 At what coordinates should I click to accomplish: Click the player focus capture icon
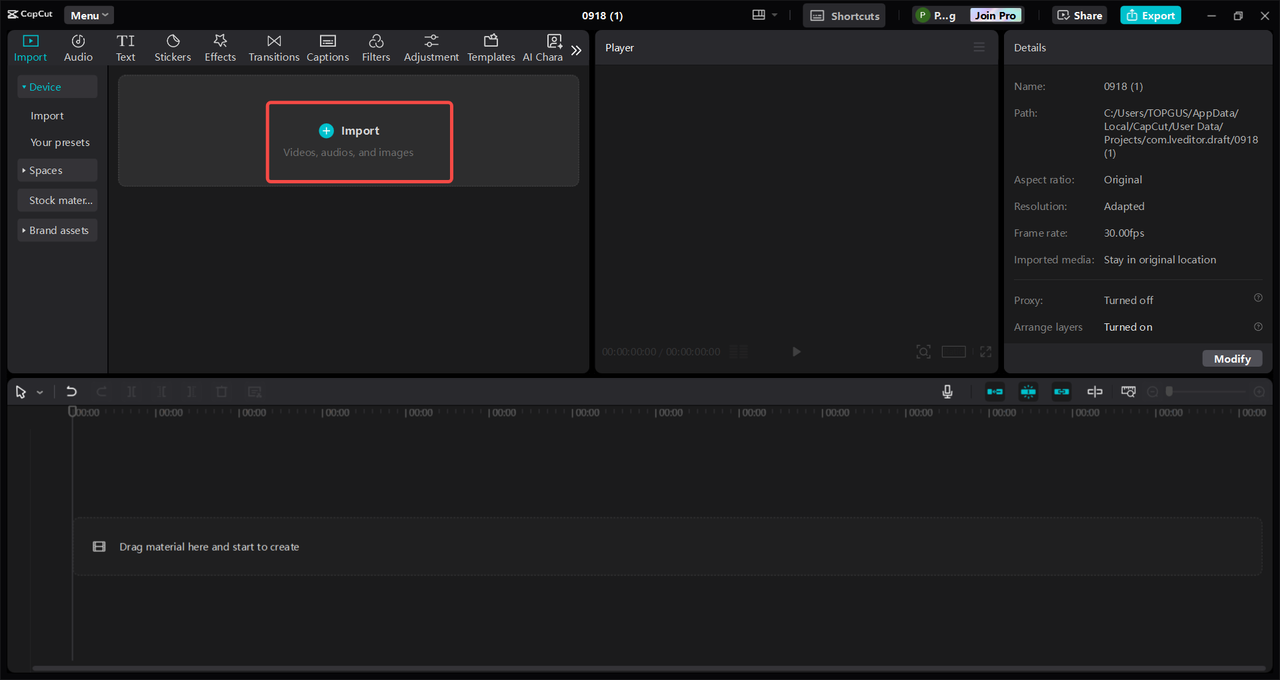pyautogui.click(x=923, y=352)
